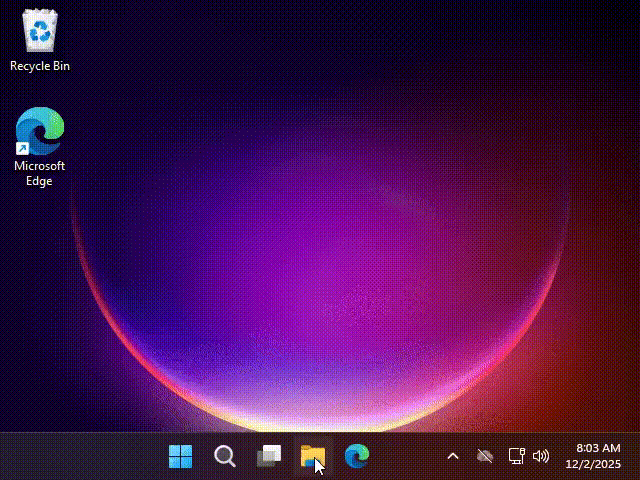Click the "Microsoft Edge" text label
Screen dimensions: 640x480
click(40, 173)
